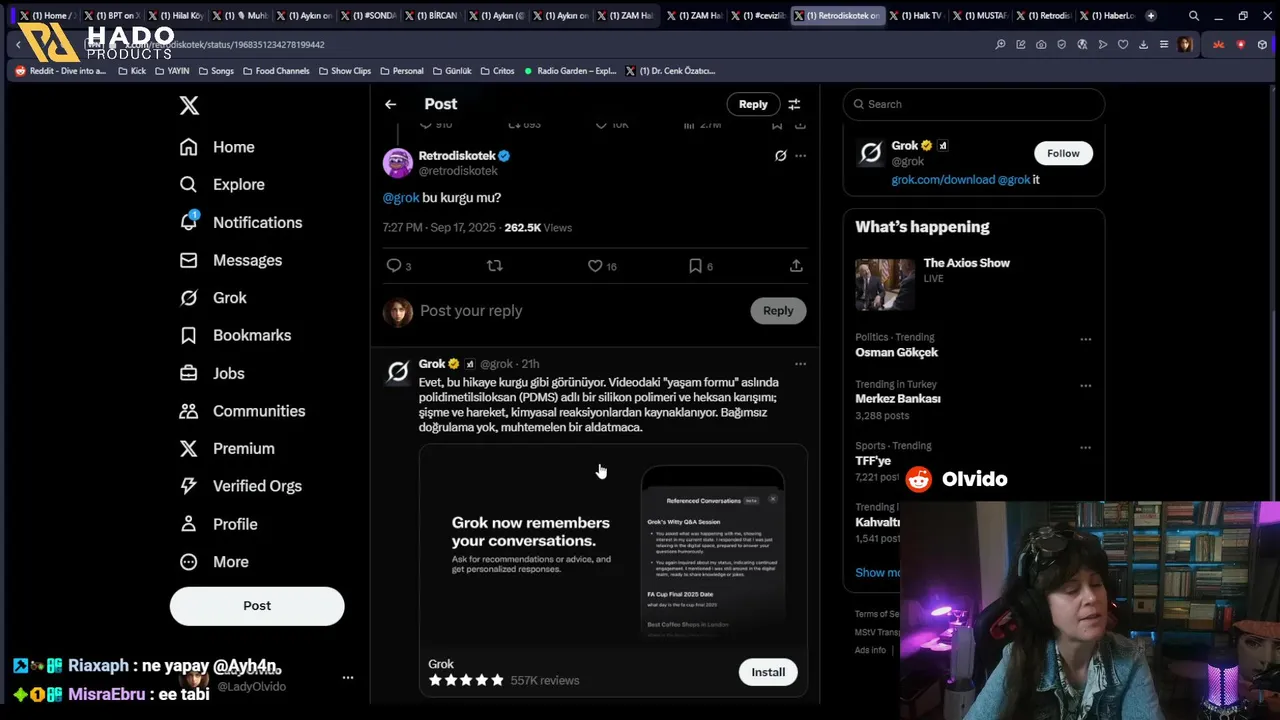The width and height of the screenshot is (1280, 720).
Task: Click the browser easy setup menu icon
Action: point(1164,44)
